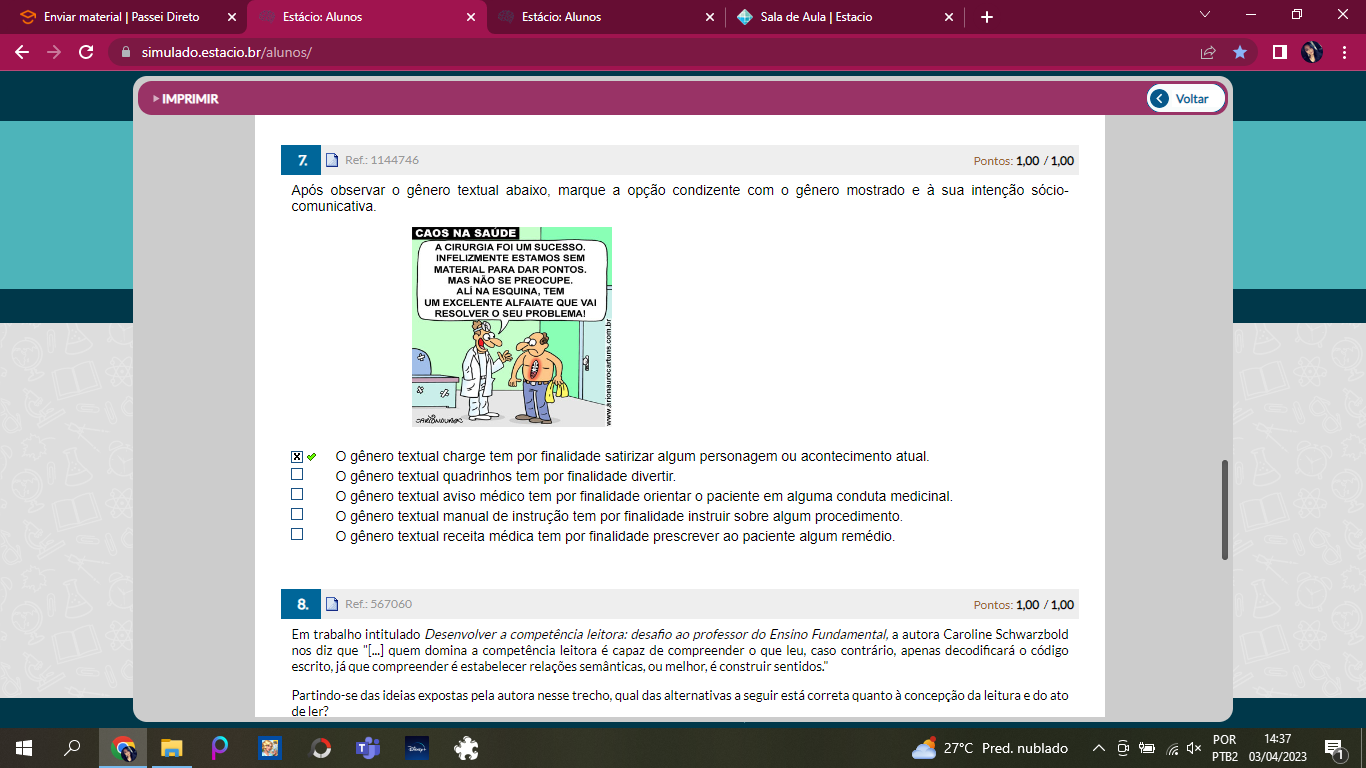
Task: Check the 'aviso médico' answer option
Action: tap(297, 494)
